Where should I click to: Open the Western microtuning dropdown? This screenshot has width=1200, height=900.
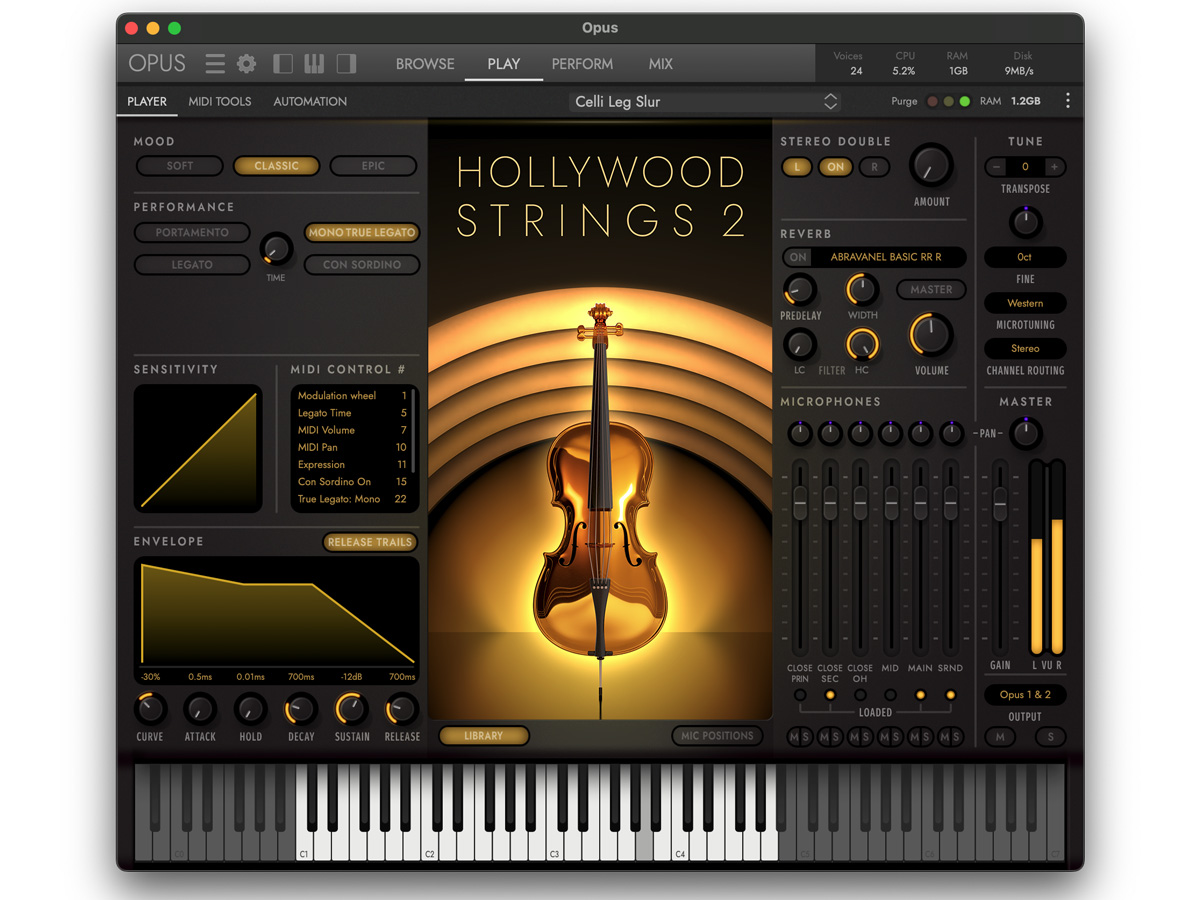1025,303
